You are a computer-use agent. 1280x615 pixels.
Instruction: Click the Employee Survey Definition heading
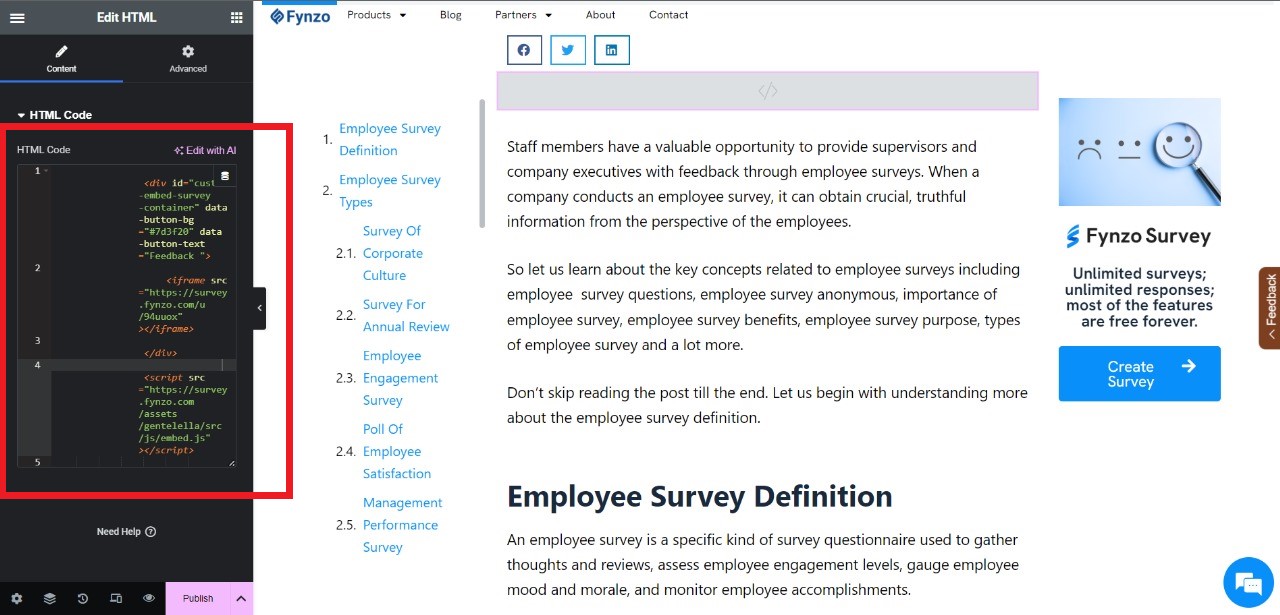coord(699,496)
